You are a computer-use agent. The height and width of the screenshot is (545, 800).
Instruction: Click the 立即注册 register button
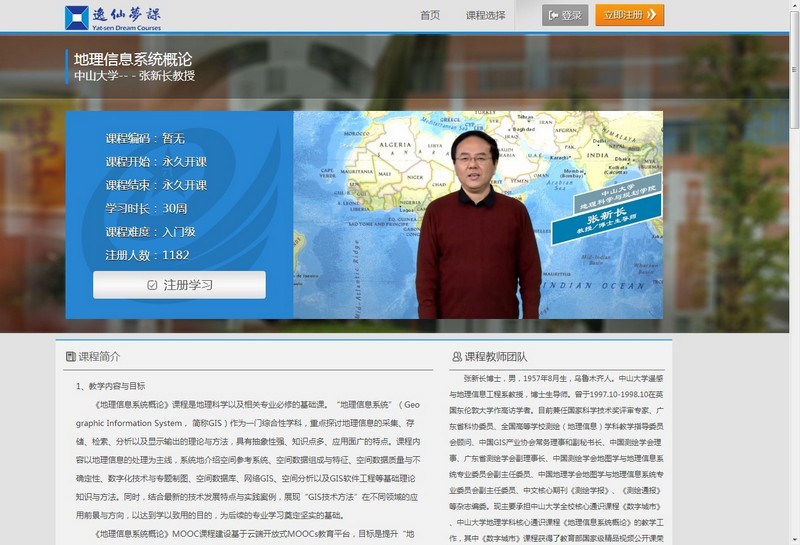click(630, 15)
